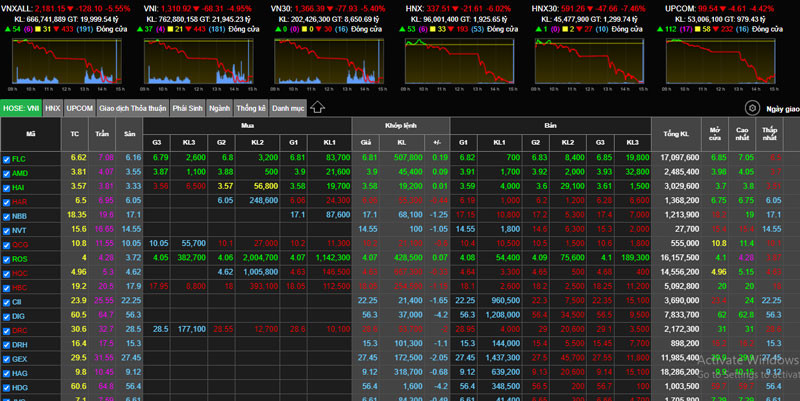The image size is (800, 401).
Task: Open the Giao dịch Thỏa thuận tab
Action: (132, 107)
